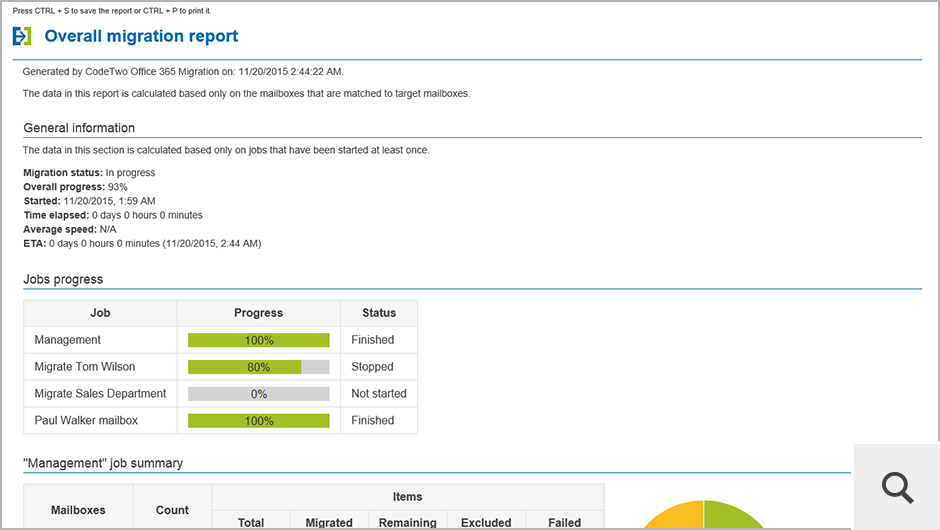The image size is (940, 530).
Task: Click the Time elapsed line
Action: tap(113, 215)
